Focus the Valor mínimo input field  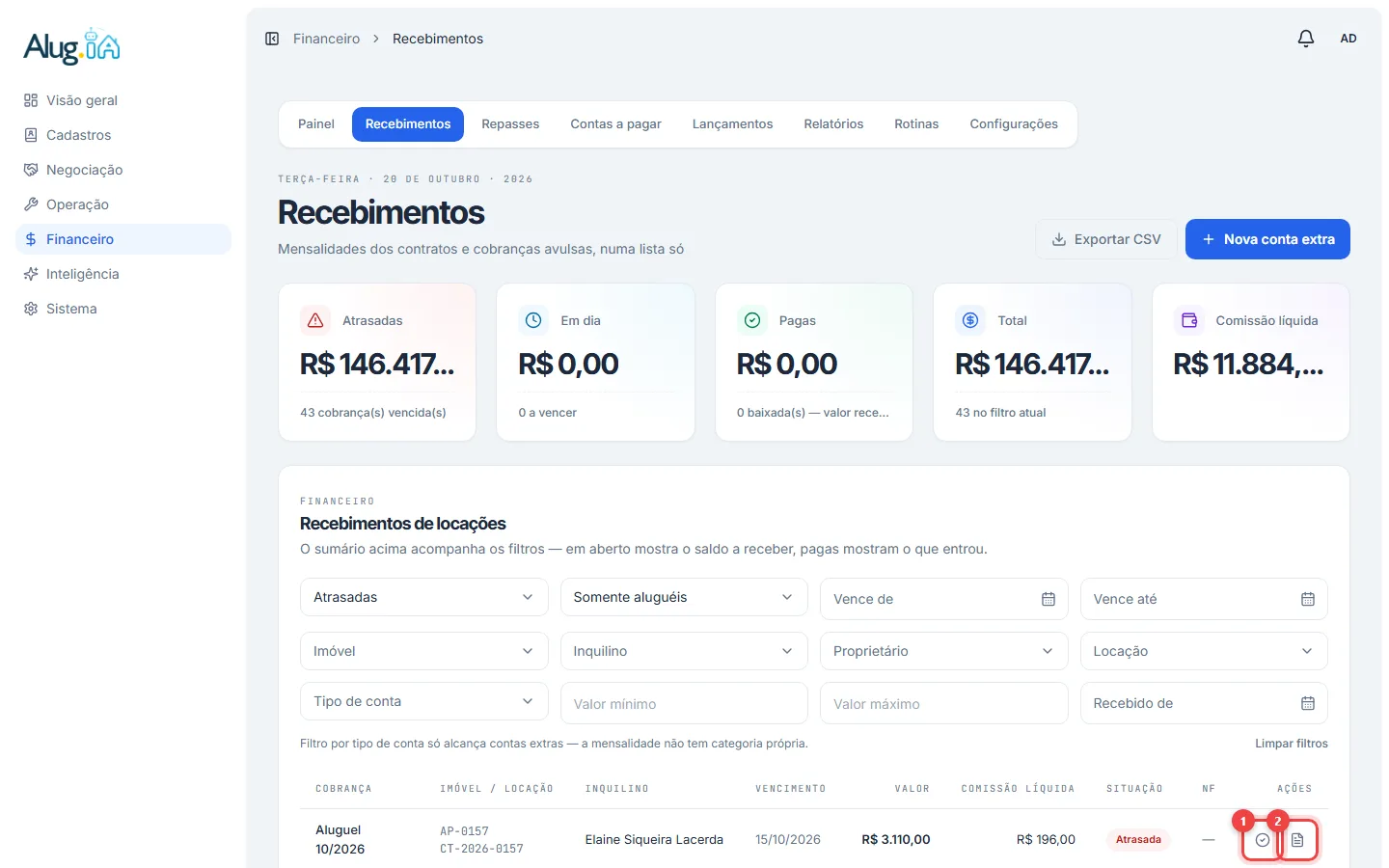coord(684,703)
